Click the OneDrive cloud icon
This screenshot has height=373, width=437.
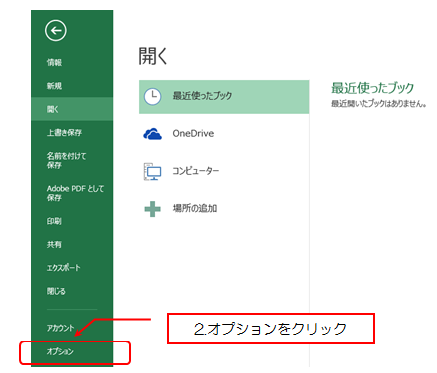pyautogui.click(x=152, y=134)
